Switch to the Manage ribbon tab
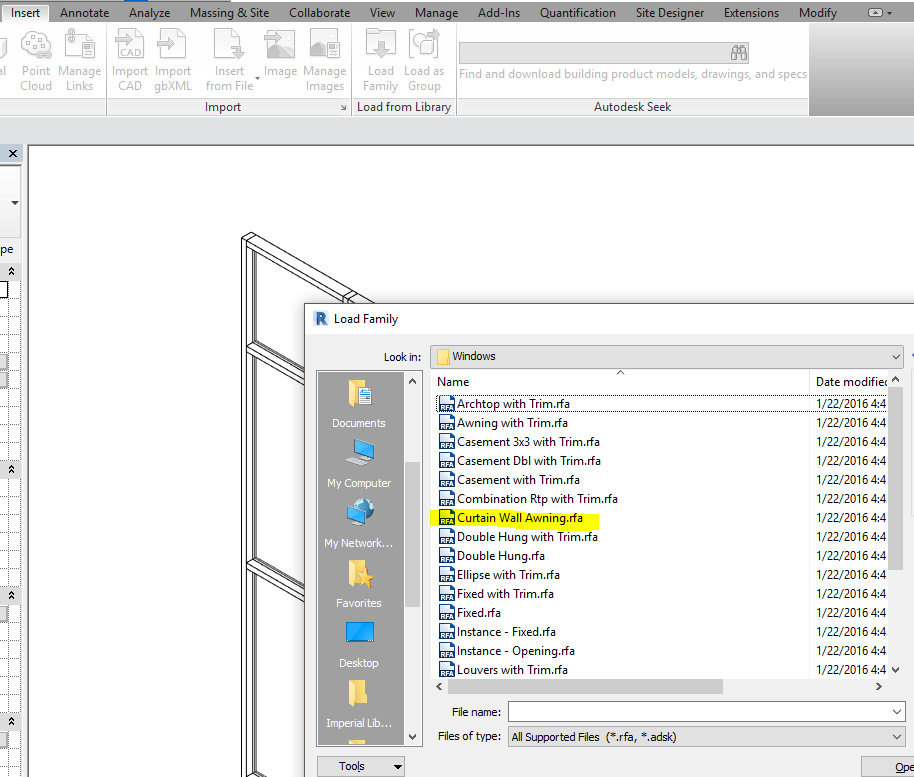Viewport: 914px width, 777px height. 436,13
